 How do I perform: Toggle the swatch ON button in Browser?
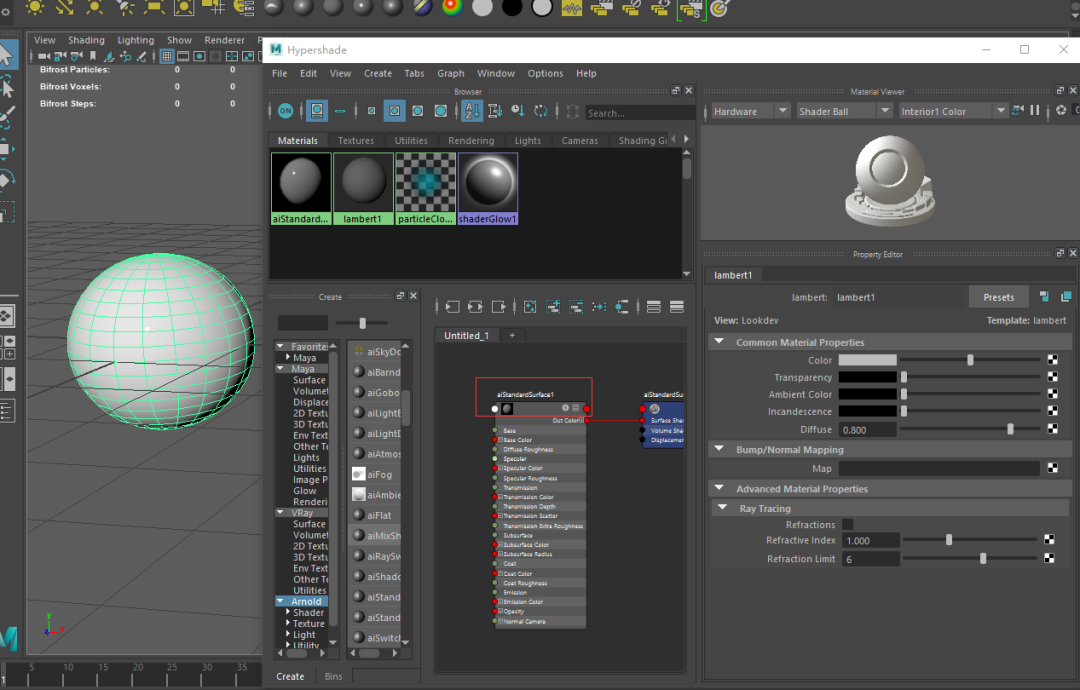(286, 111)
